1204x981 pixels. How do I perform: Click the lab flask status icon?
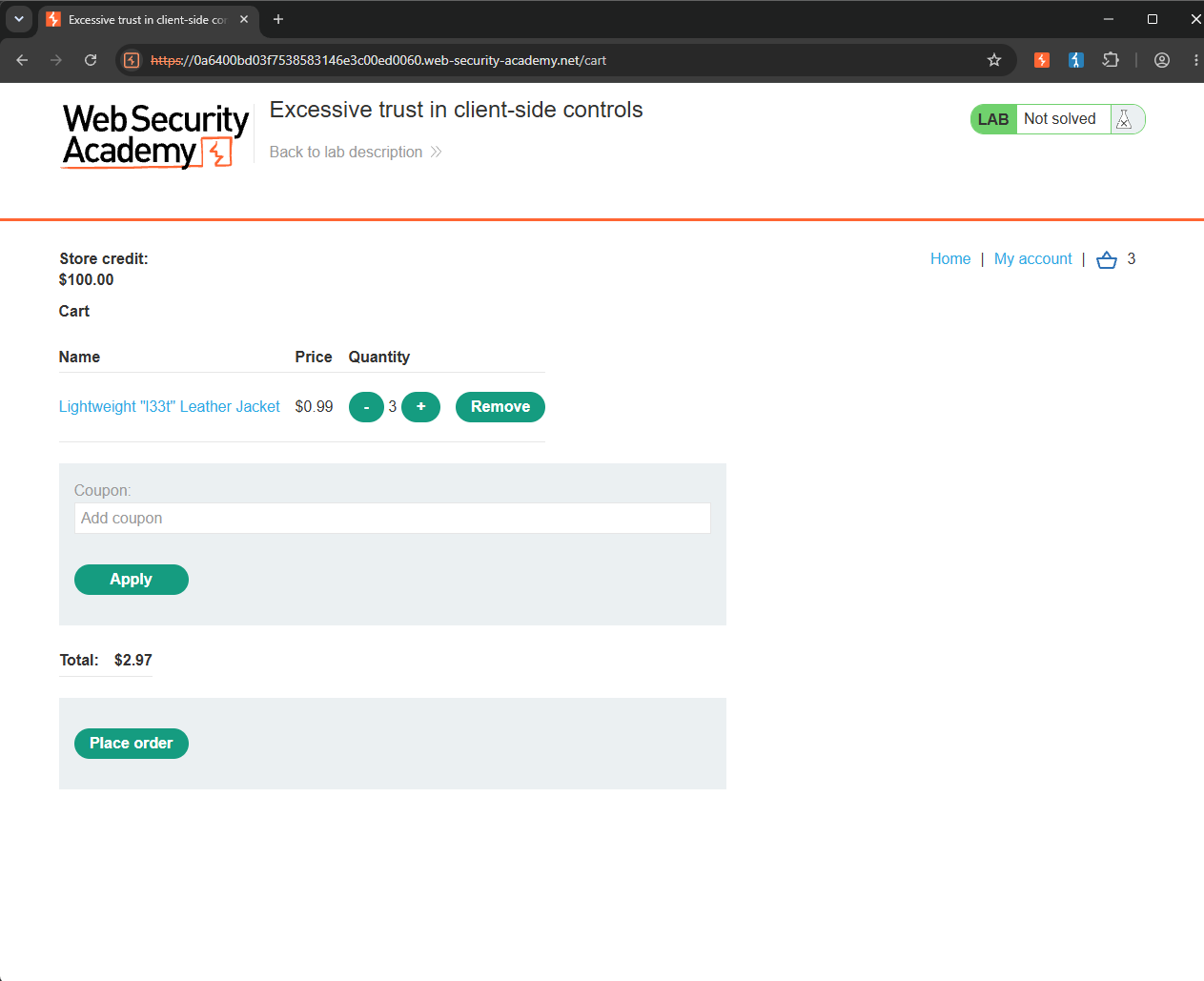(1125, 119)
